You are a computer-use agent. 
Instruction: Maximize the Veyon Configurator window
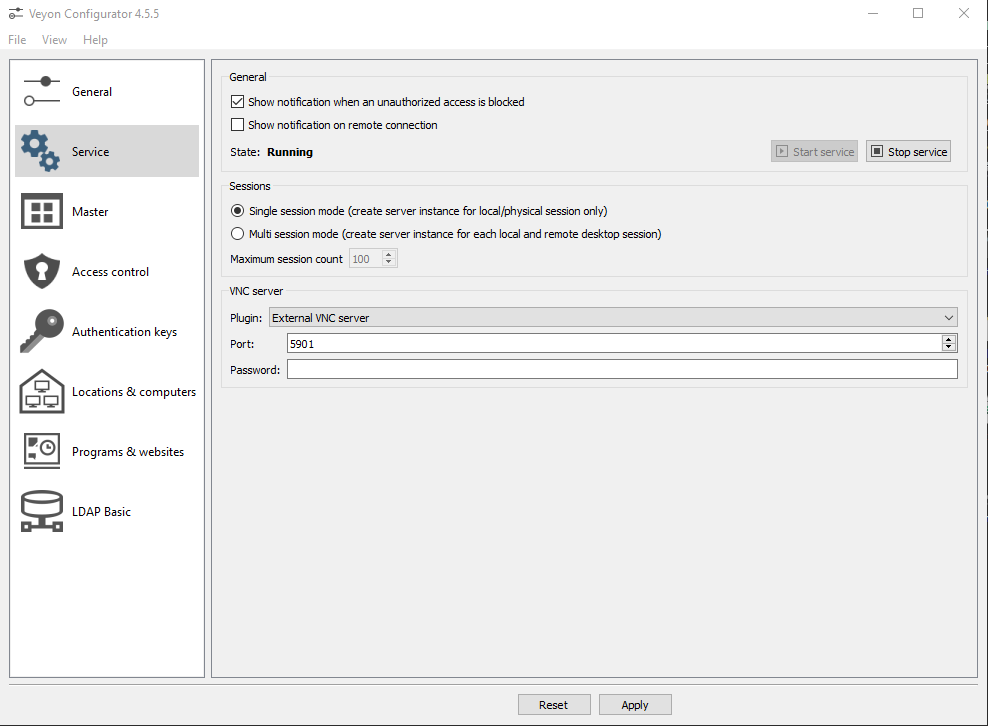(x=918, y=13)
